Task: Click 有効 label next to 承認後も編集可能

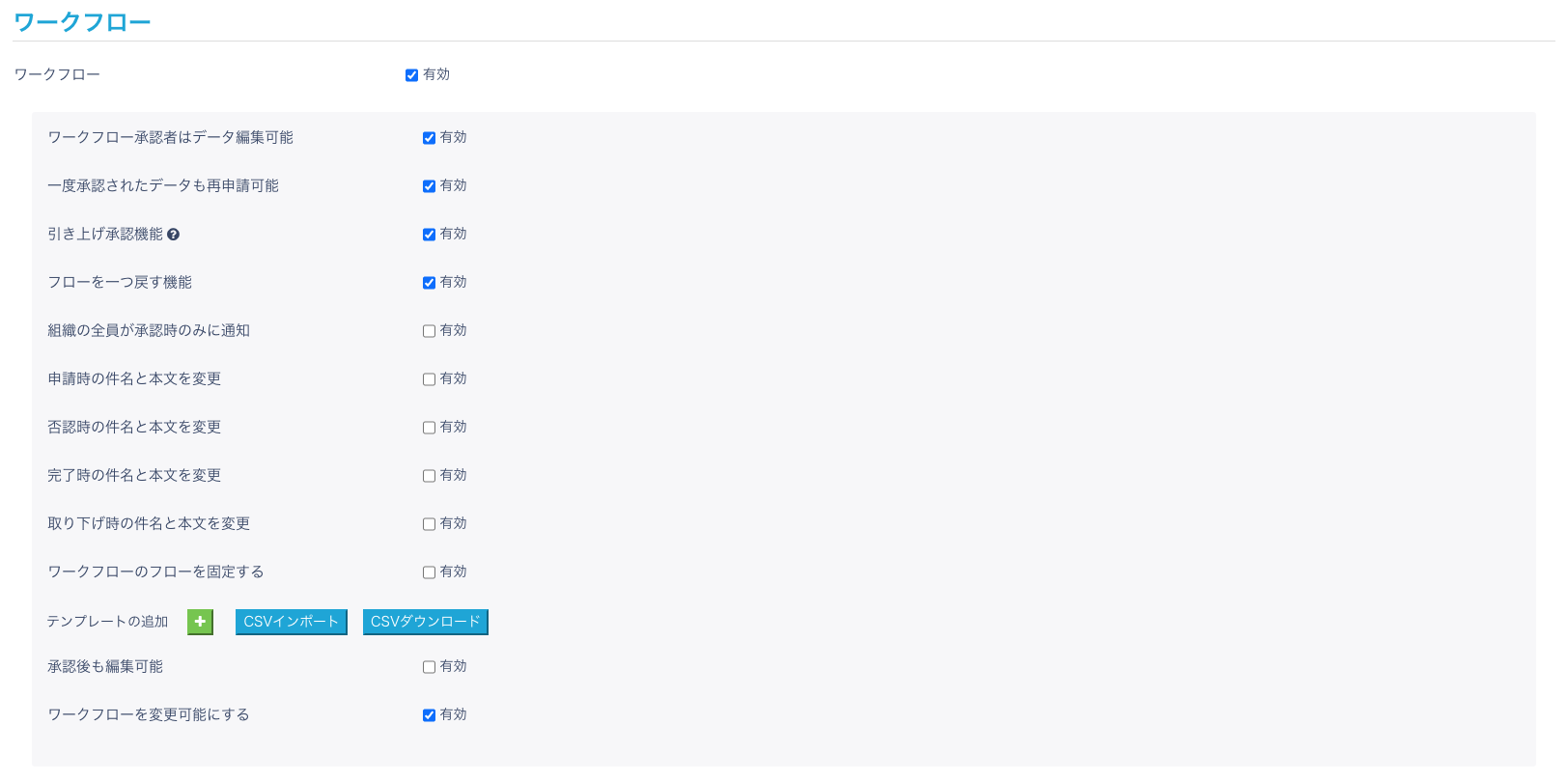Action: 454,666
